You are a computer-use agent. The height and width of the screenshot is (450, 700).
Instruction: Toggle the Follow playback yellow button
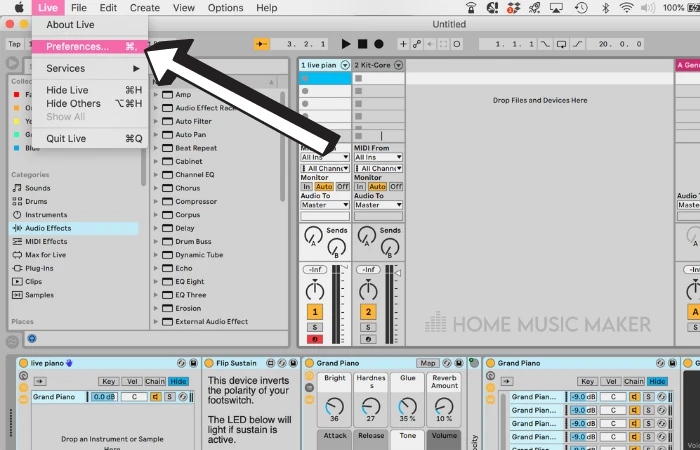click(x=262, y=44)
